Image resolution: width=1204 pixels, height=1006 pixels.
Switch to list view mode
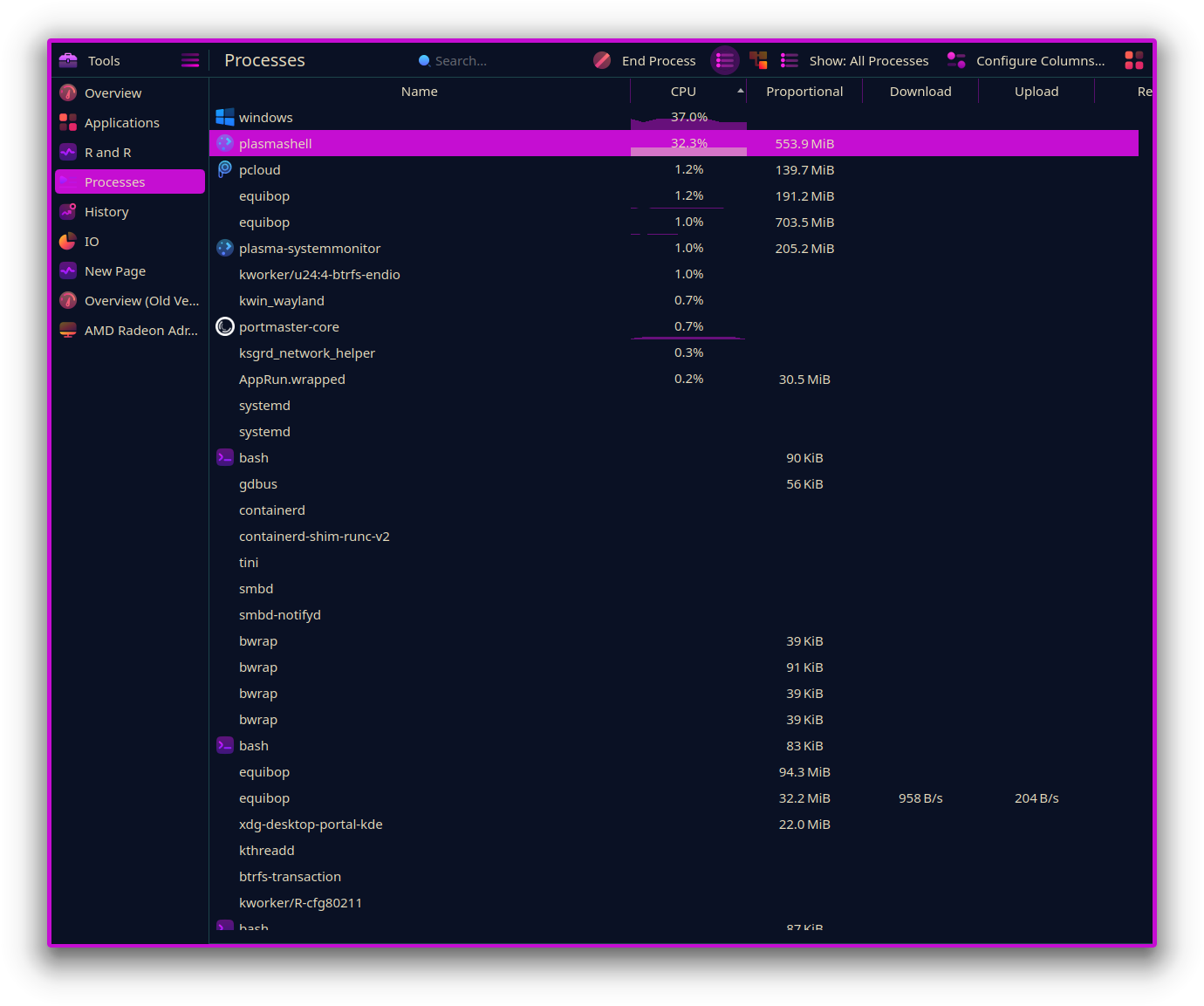pos(725,60)
